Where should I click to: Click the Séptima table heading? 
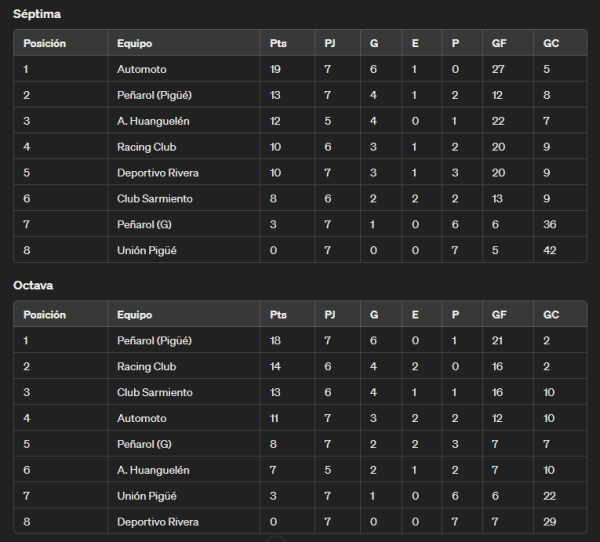click(37, 14)
